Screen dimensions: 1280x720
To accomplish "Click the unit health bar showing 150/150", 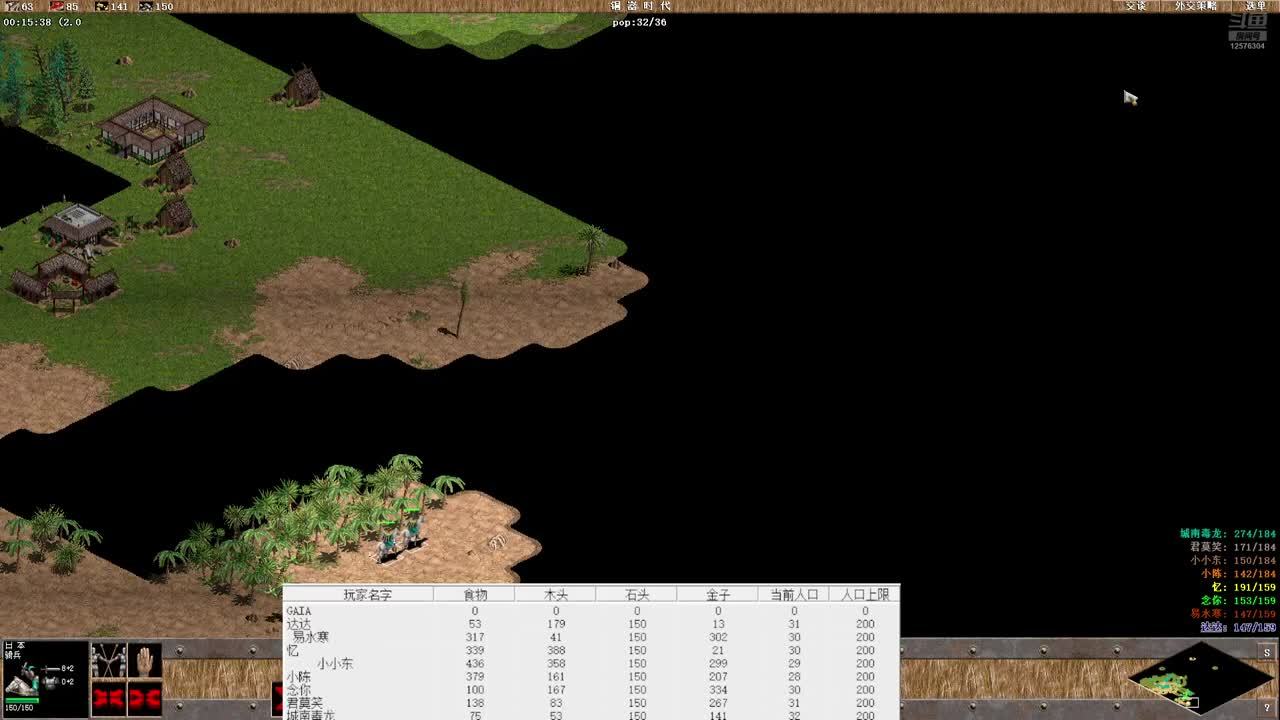I will click(21, 699).
